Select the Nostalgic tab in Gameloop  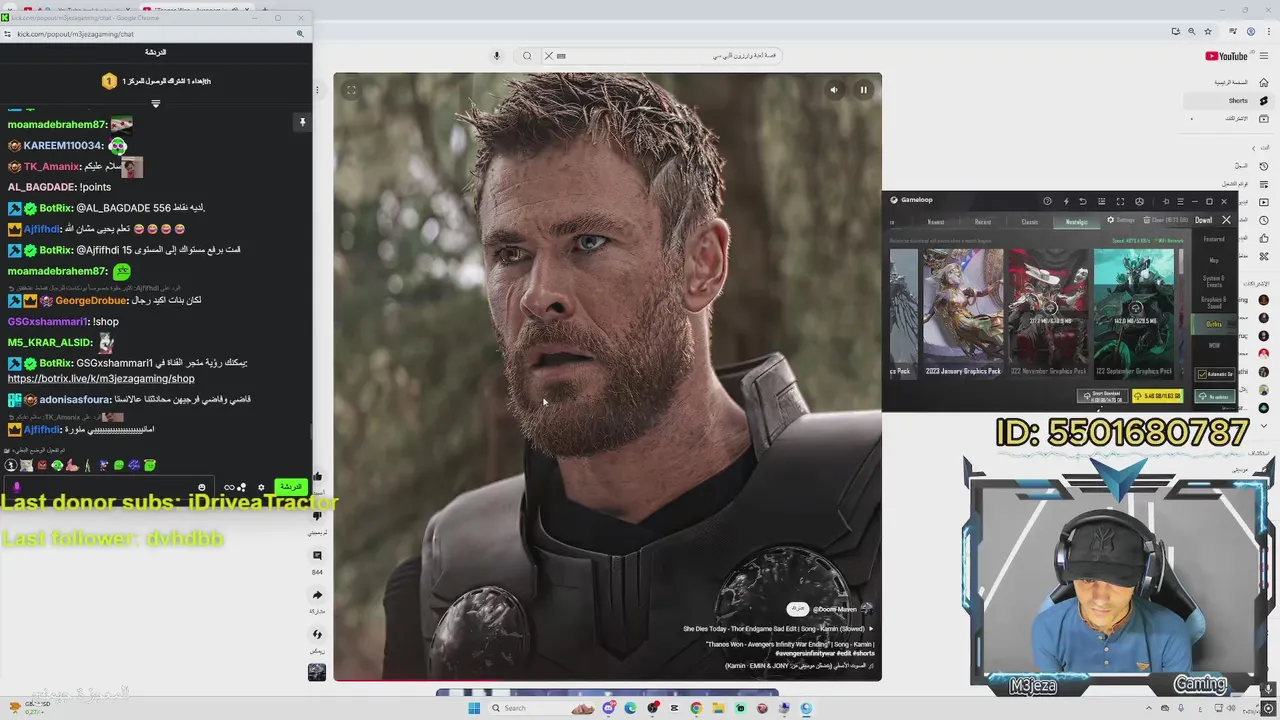click(1077, 222)
